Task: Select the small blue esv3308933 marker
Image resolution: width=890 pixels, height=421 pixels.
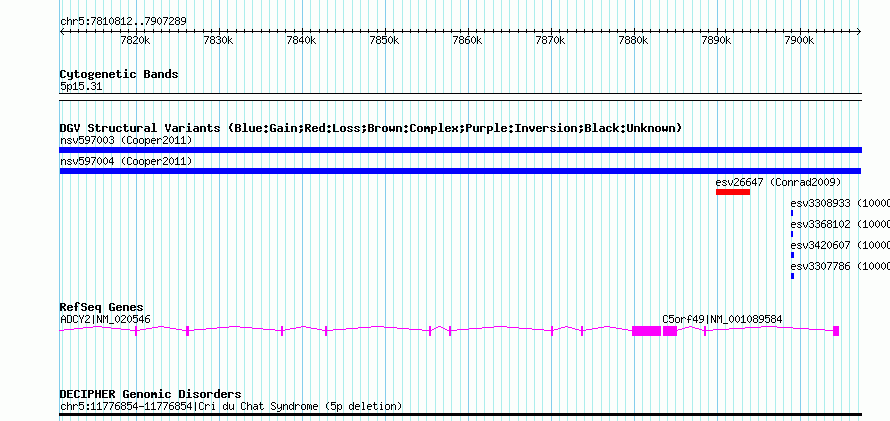Action: tap(792, 213)
